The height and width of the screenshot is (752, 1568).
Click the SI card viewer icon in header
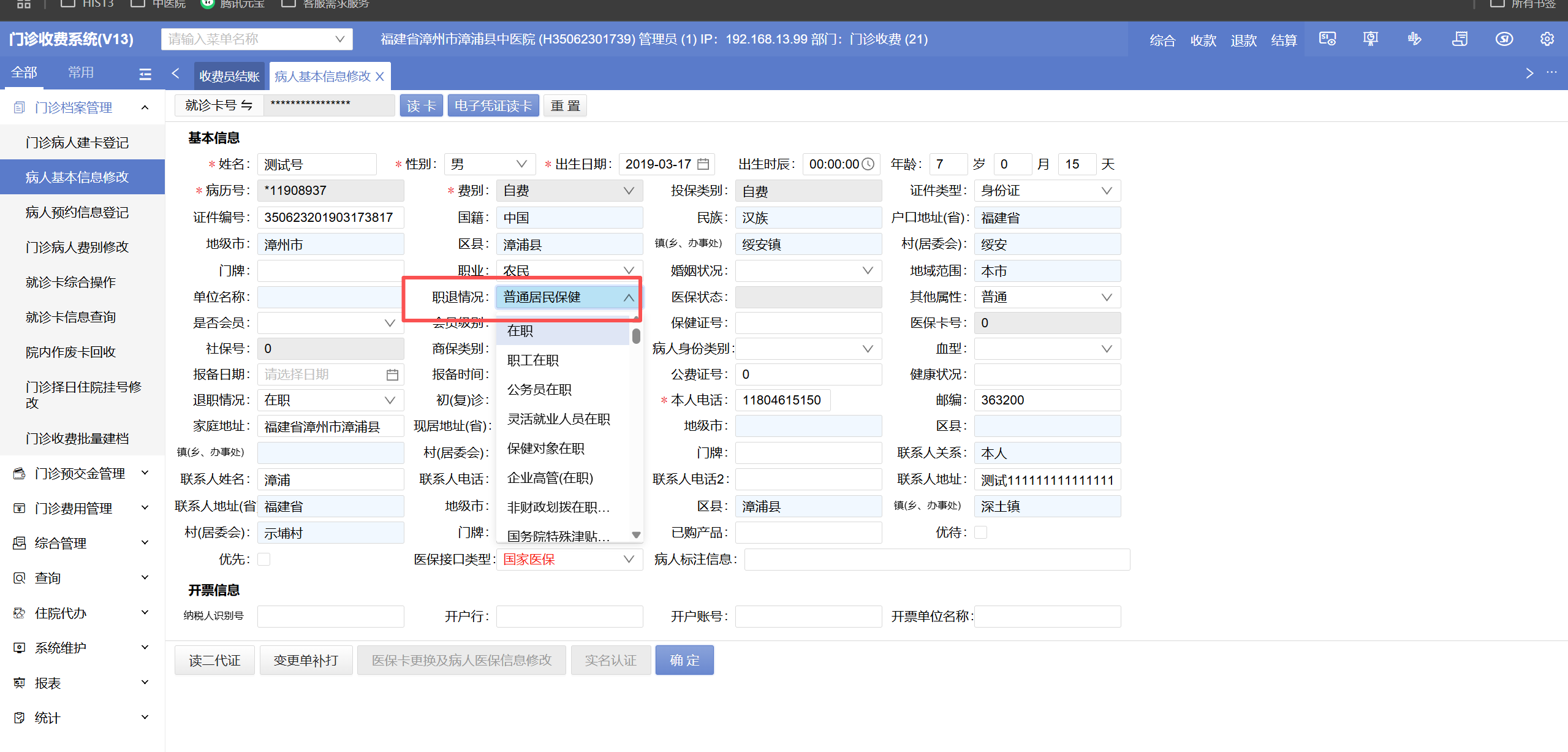(x=1327, y=39)
